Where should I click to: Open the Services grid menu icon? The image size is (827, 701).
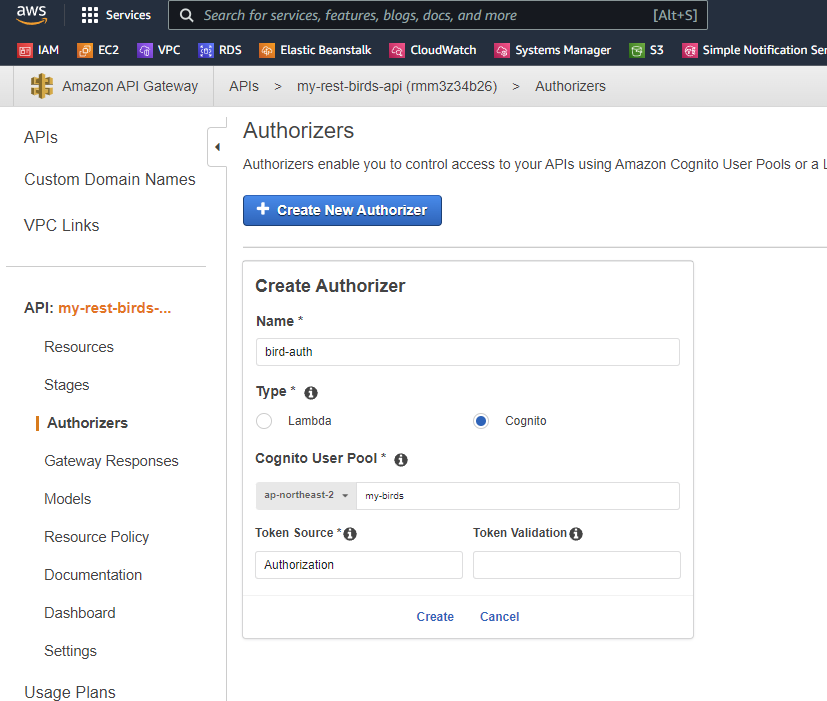click(90, 15)
